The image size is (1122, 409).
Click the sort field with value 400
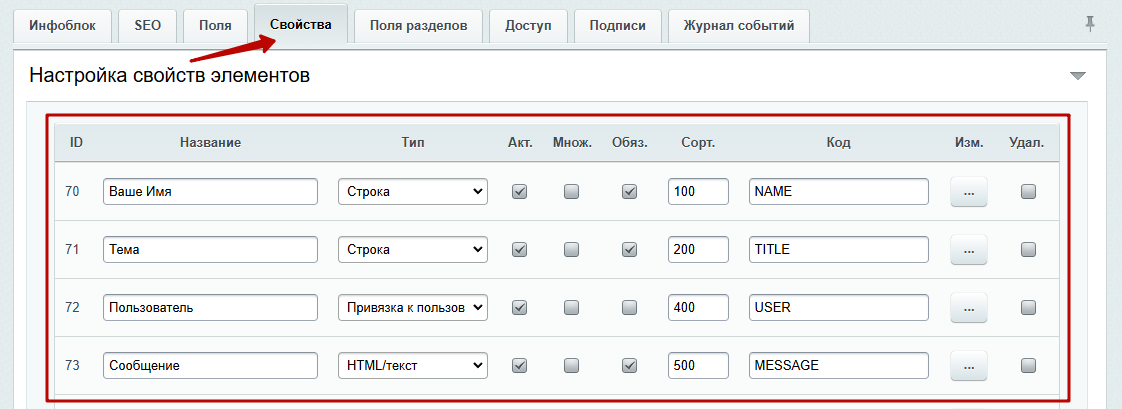click(698, 307)
